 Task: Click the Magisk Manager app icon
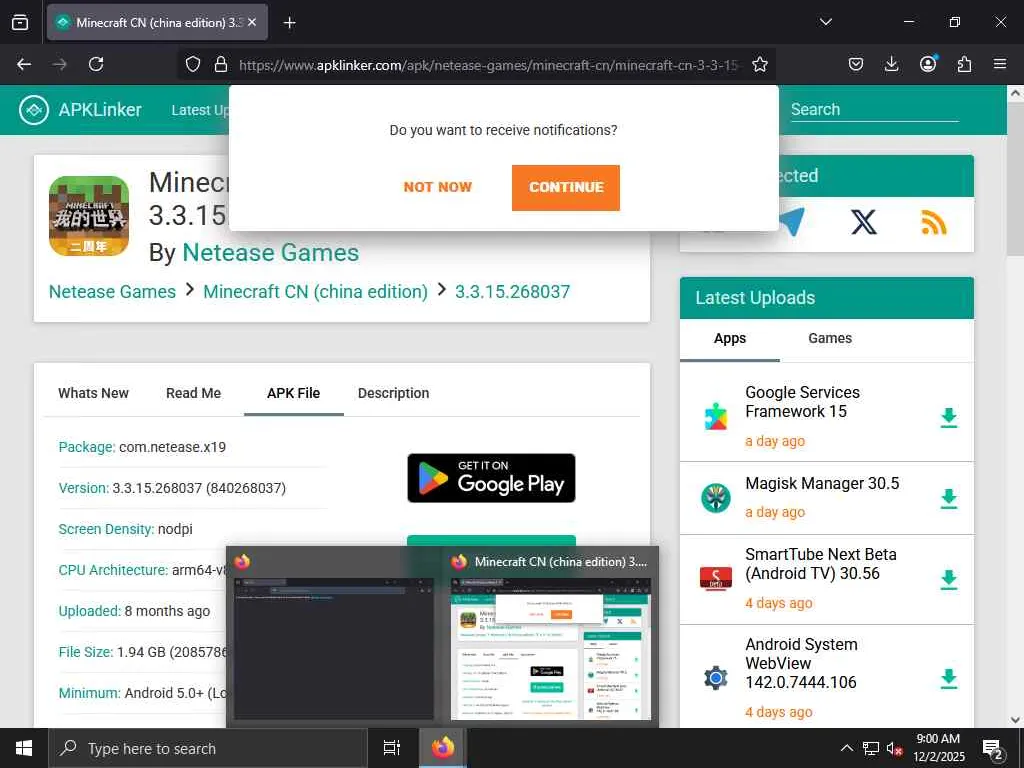tap(716, 498)
